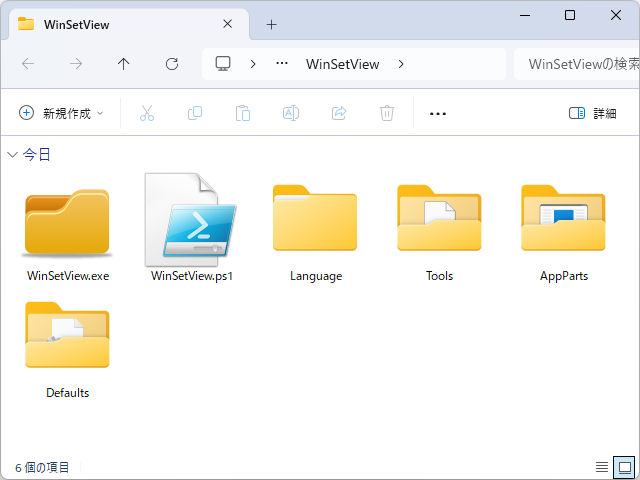Select the WinSetView.ps1 PowerShell script icon
The image size is (640, 480).
pyautogui.click(x=191, y=220)
